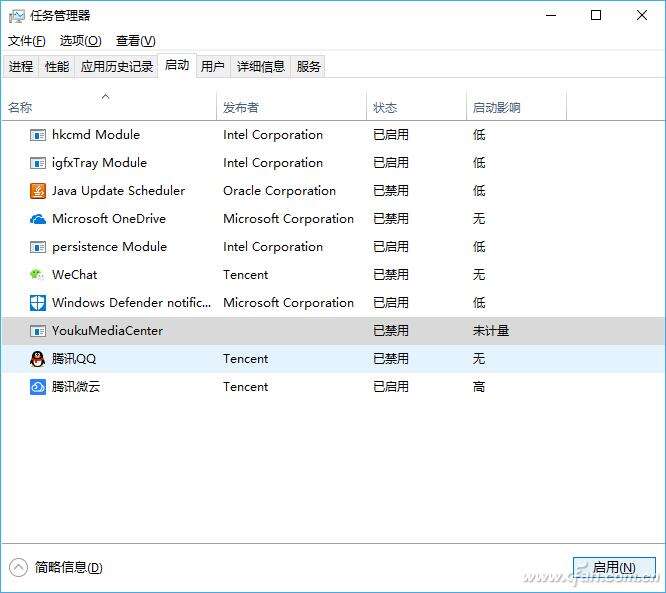Viewport: 666px width, 593px height.
Task: Select the Java Update Scheduler entry
Action: (119, 191)
